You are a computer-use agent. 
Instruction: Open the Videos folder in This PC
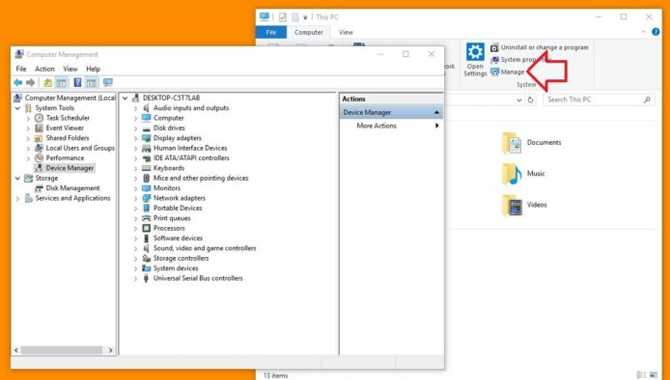525,205
